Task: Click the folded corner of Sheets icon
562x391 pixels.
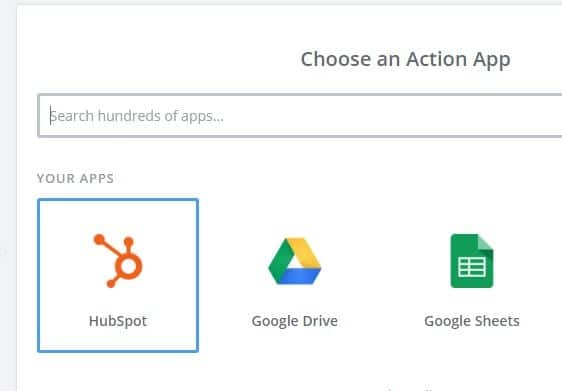Action: click(485, 242)
